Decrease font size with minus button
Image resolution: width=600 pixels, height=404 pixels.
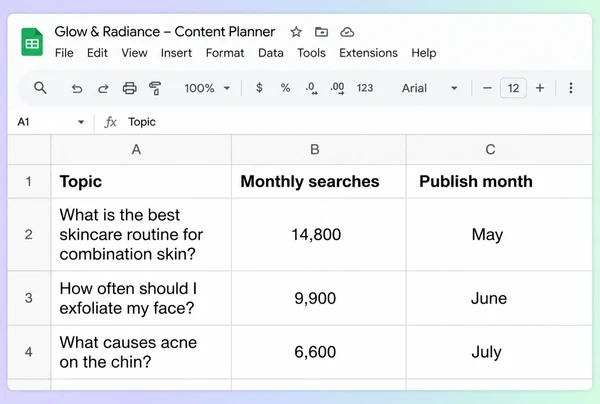[487, 88]
